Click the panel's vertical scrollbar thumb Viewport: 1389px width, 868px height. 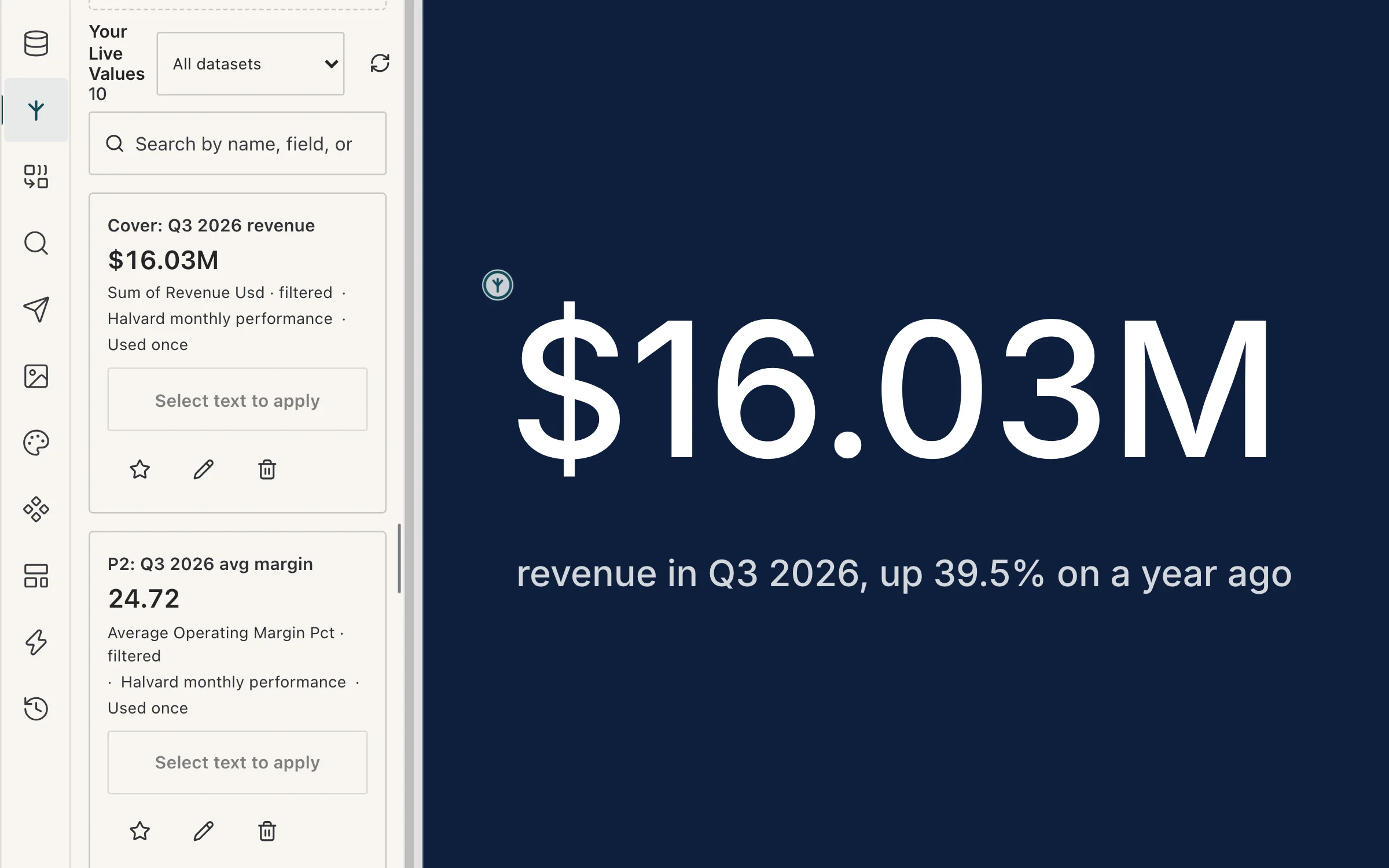tap(399, 558)
